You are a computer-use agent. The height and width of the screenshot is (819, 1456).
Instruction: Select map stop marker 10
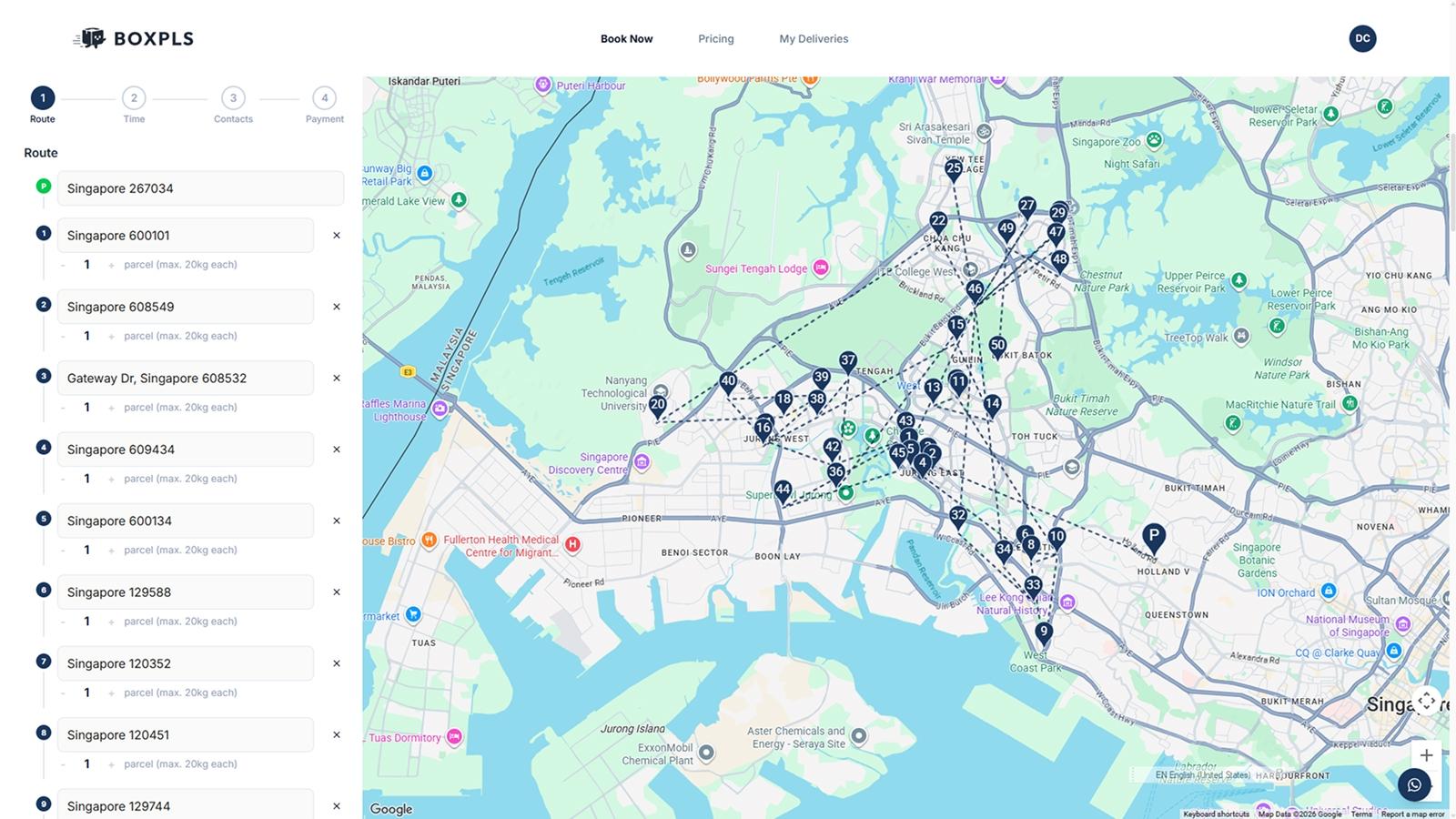(1057, 538)
